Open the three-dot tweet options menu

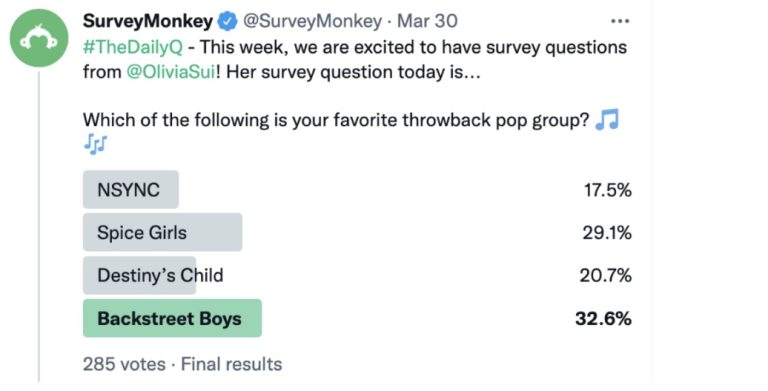pos(620,21)
